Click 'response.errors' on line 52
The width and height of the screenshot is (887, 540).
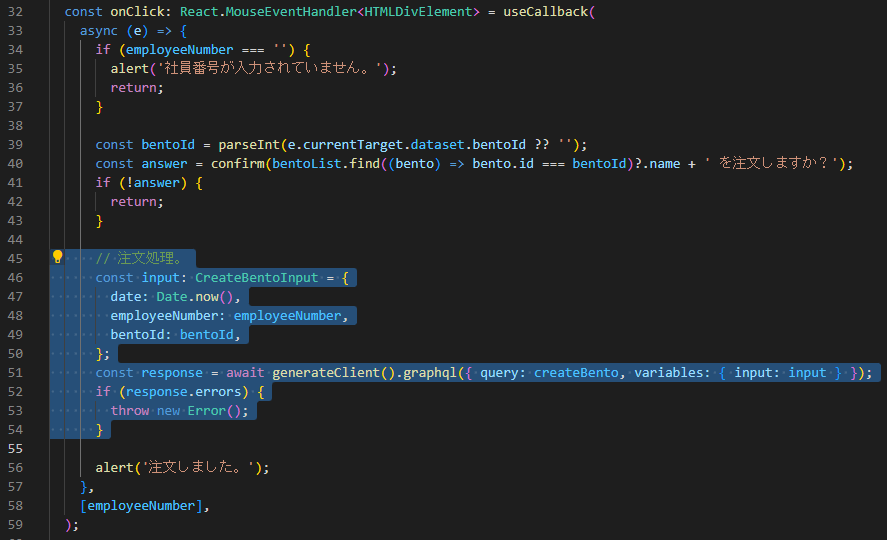pos(183,392)
